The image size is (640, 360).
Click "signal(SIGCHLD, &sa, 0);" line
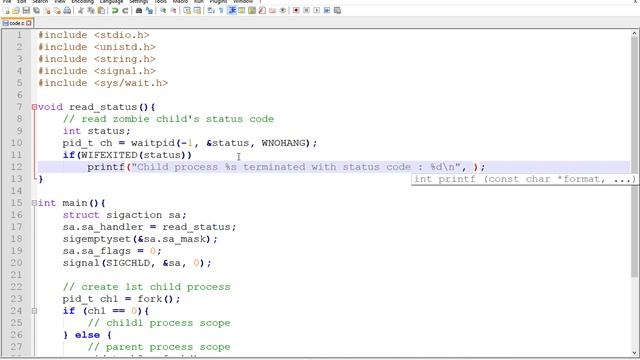(x=137, y=263)
